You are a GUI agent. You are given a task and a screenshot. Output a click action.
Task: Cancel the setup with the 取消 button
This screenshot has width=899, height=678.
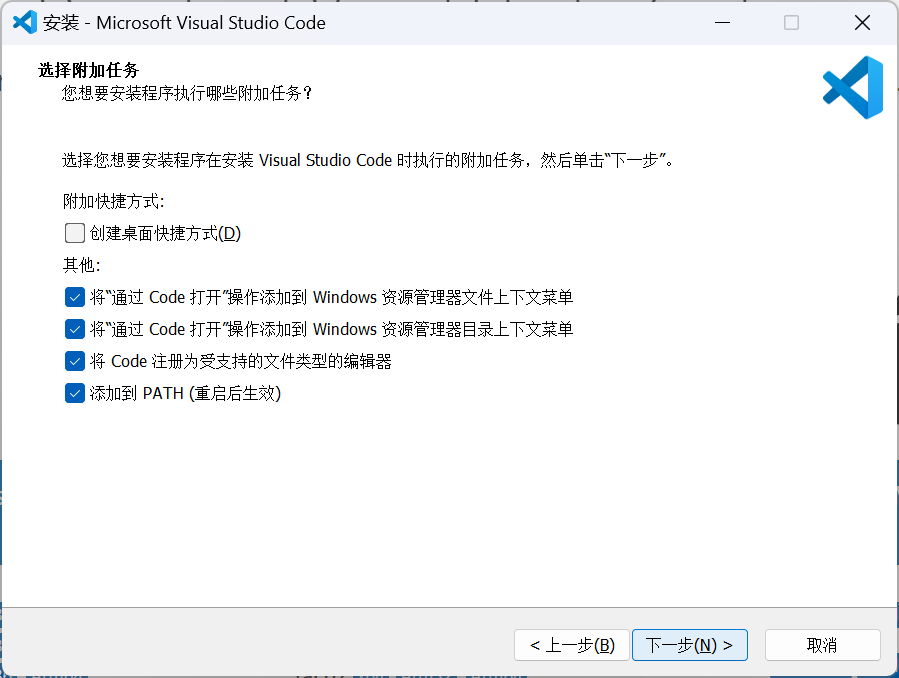822,645
